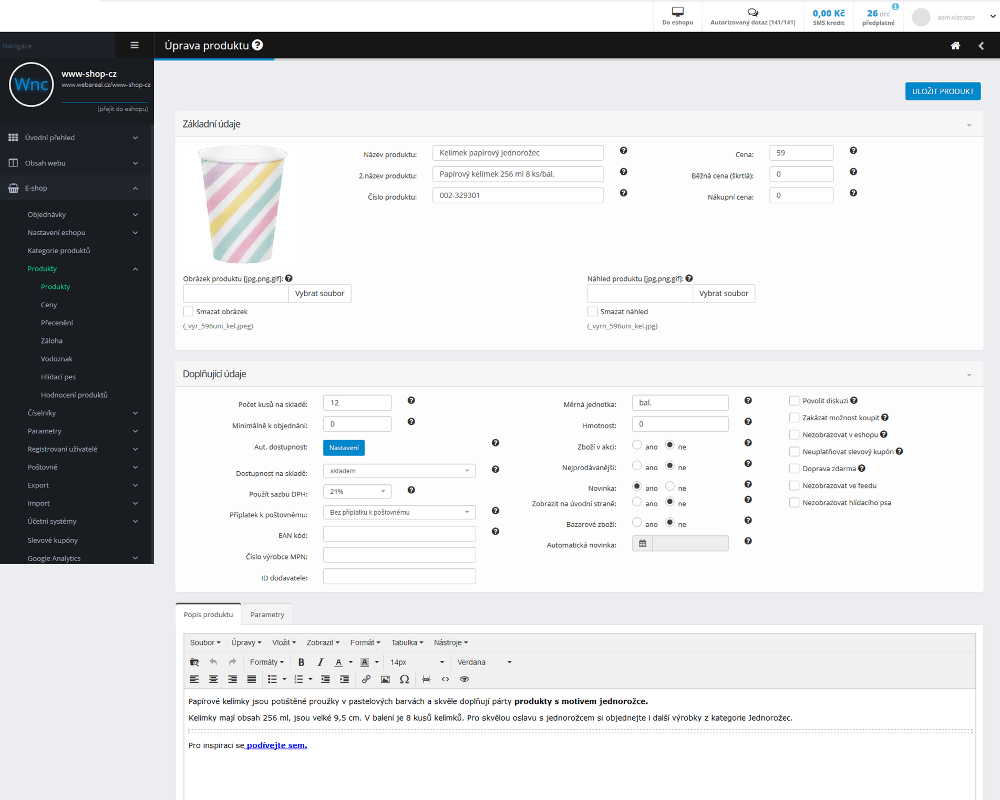Image resolution: width=1000 pixels, height=800 pixels.
Task: Select 'ano' radio for Zboží v akci
Action: click(x=637, y=446)
